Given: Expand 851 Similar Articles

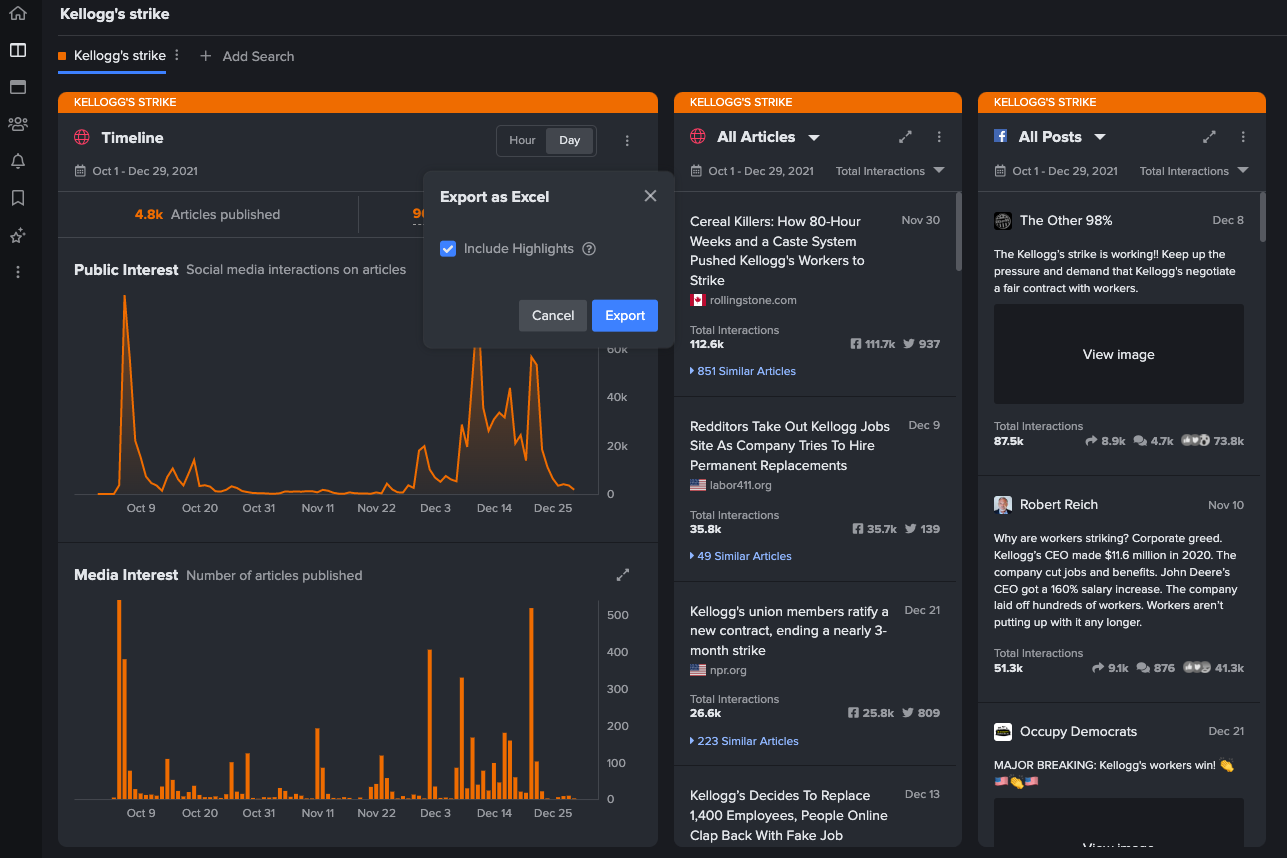Looking at the screenshot, I should pos(743,371).
